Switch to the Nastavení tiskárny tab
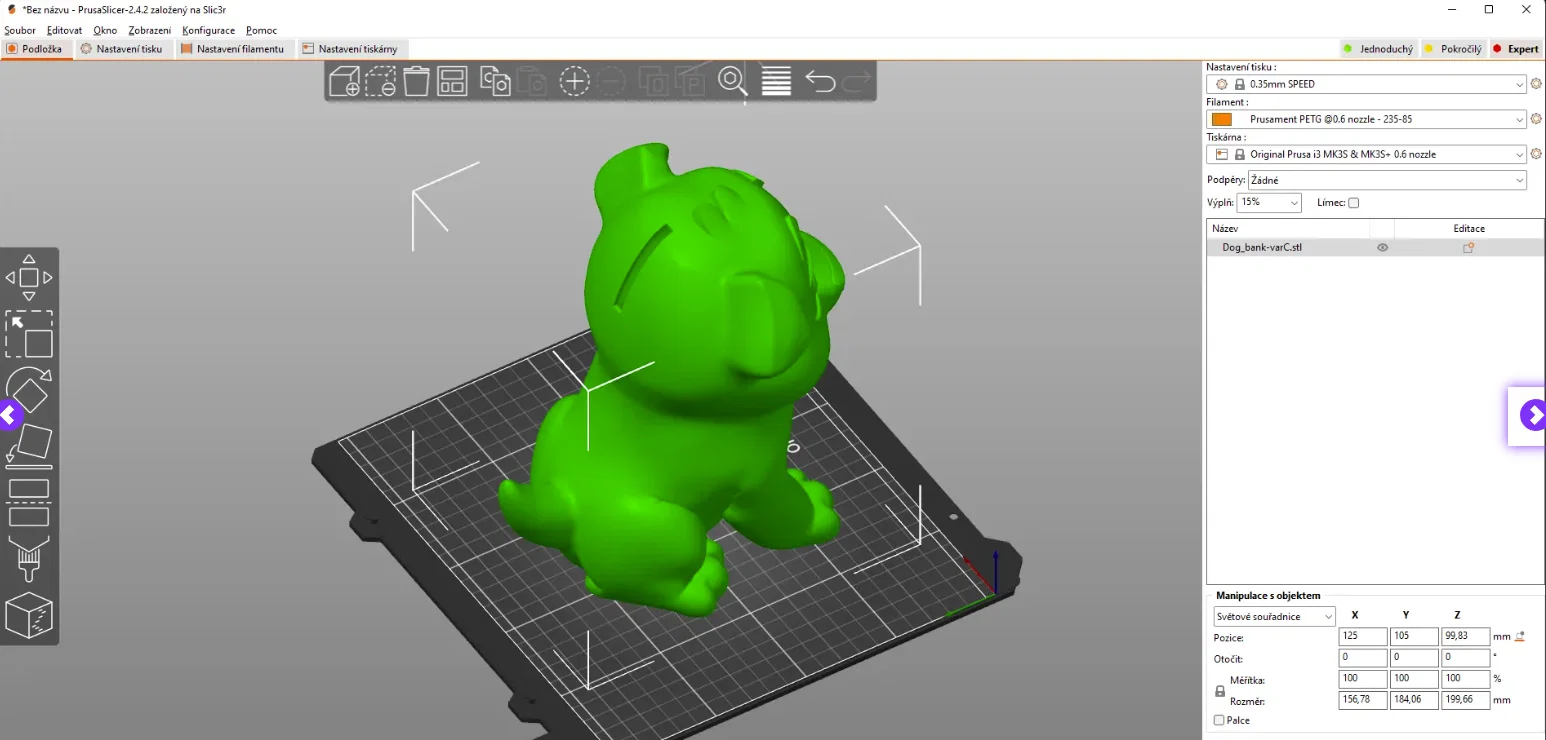 point(352,49)
